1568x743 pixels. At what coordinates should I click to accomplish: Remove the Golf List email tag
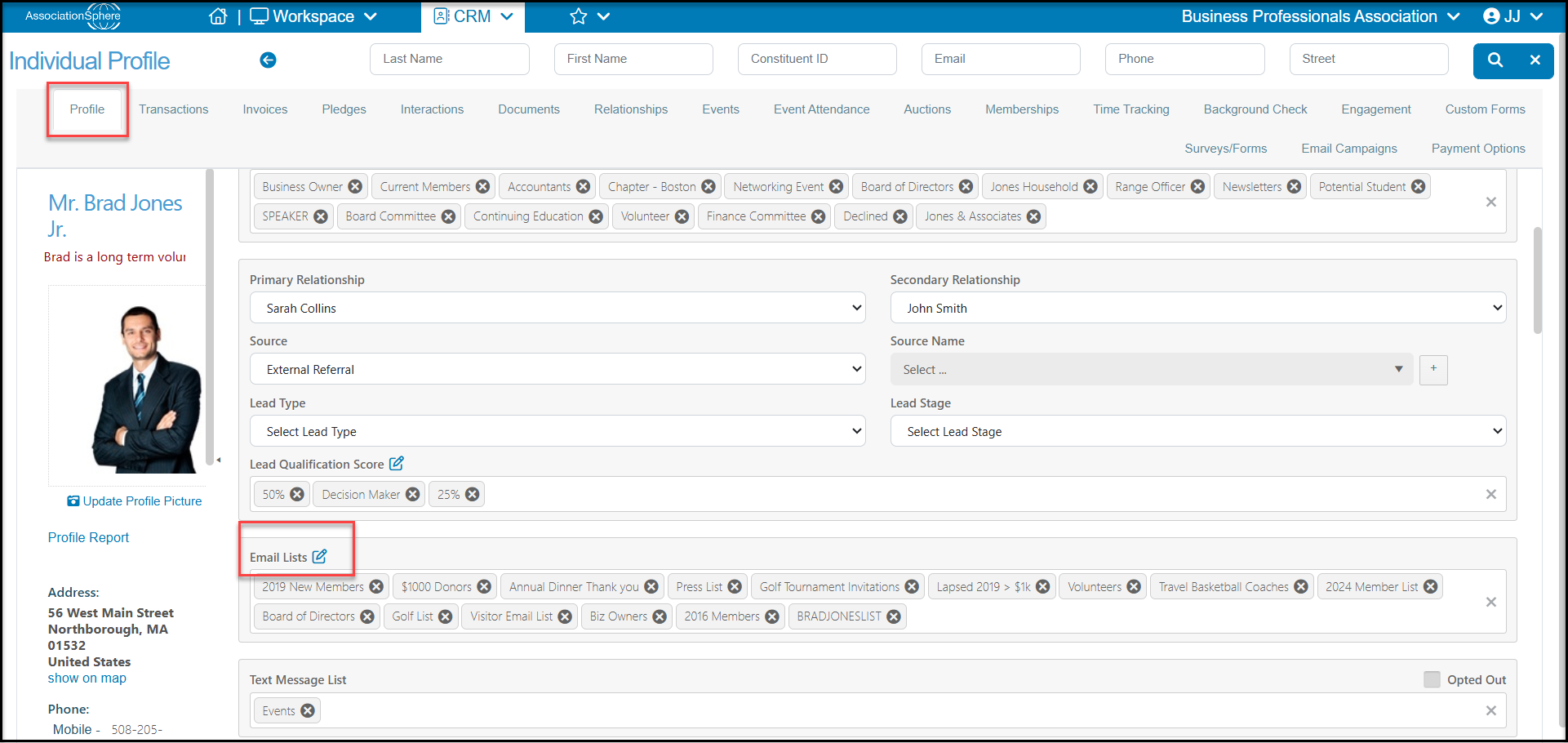click(x=446, y=616)
